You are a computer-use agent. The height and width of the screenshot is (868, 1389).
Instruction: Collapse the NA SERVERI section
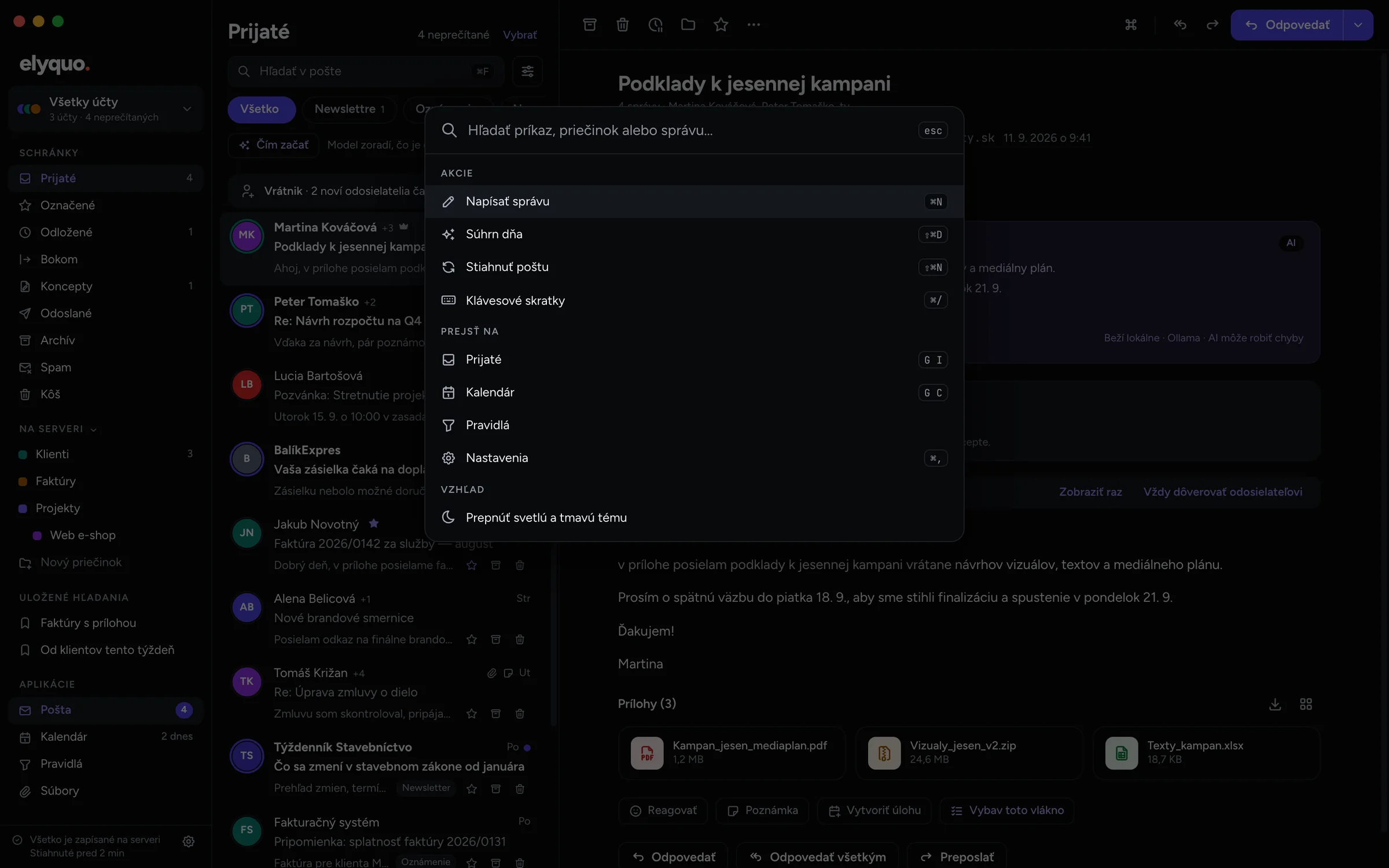pos(58,429)
